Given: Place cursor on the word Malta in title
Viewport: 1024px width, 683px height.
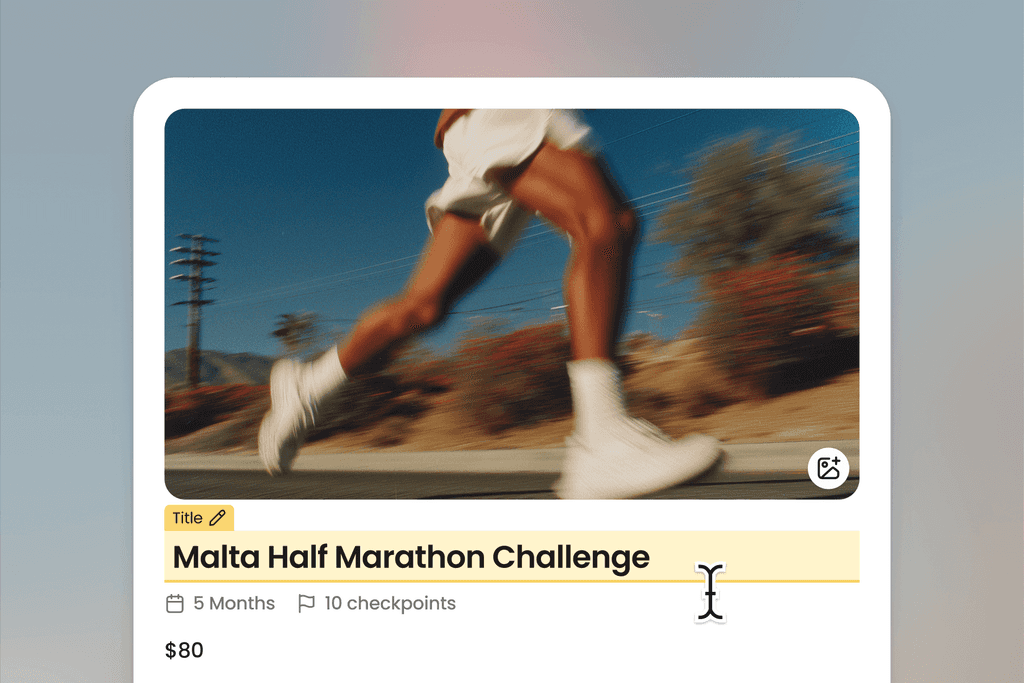Looking at the screenshot, I should (216, 557).
